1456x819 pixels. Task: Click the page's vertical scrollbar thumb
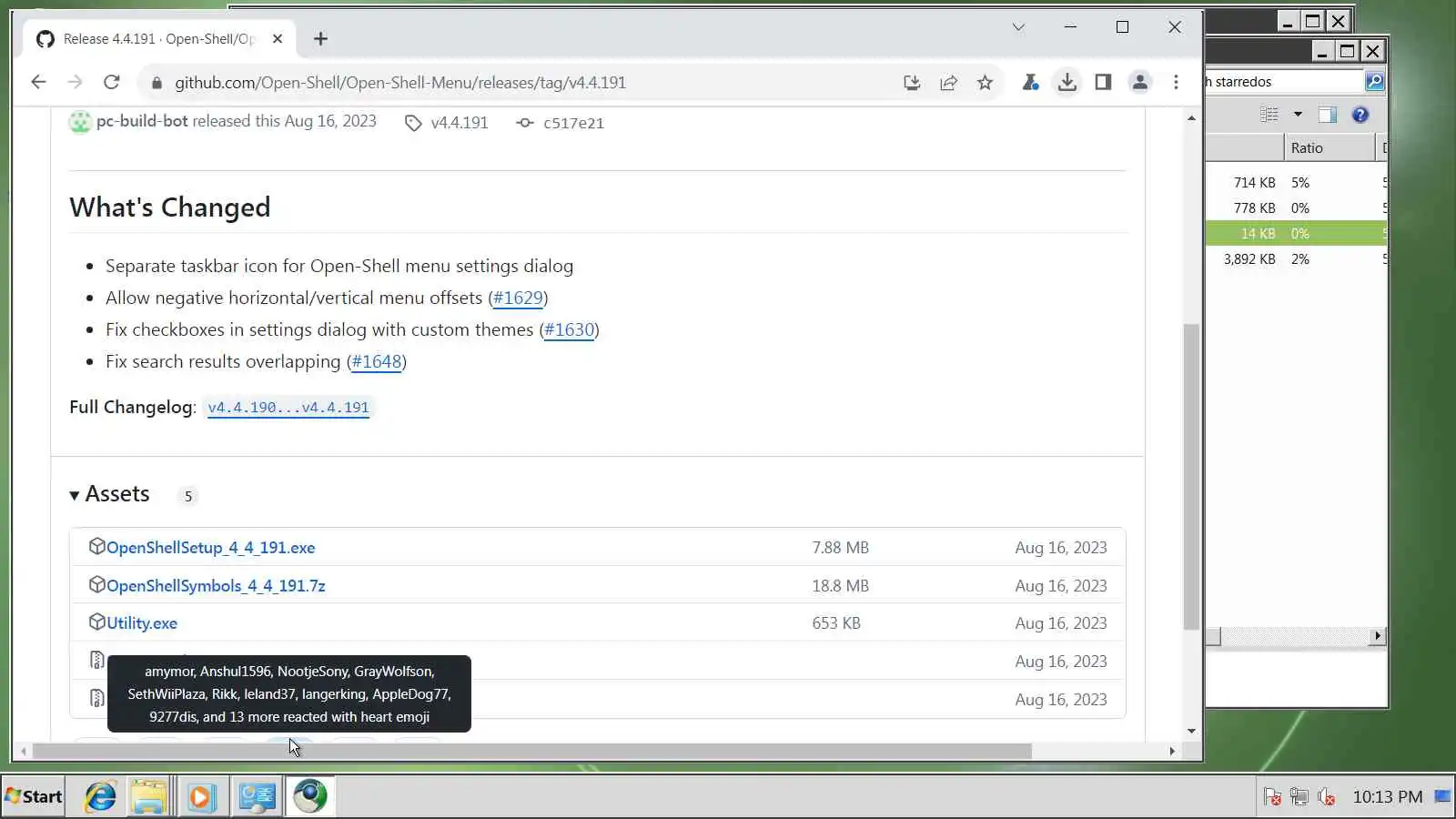coord(1191,476)
